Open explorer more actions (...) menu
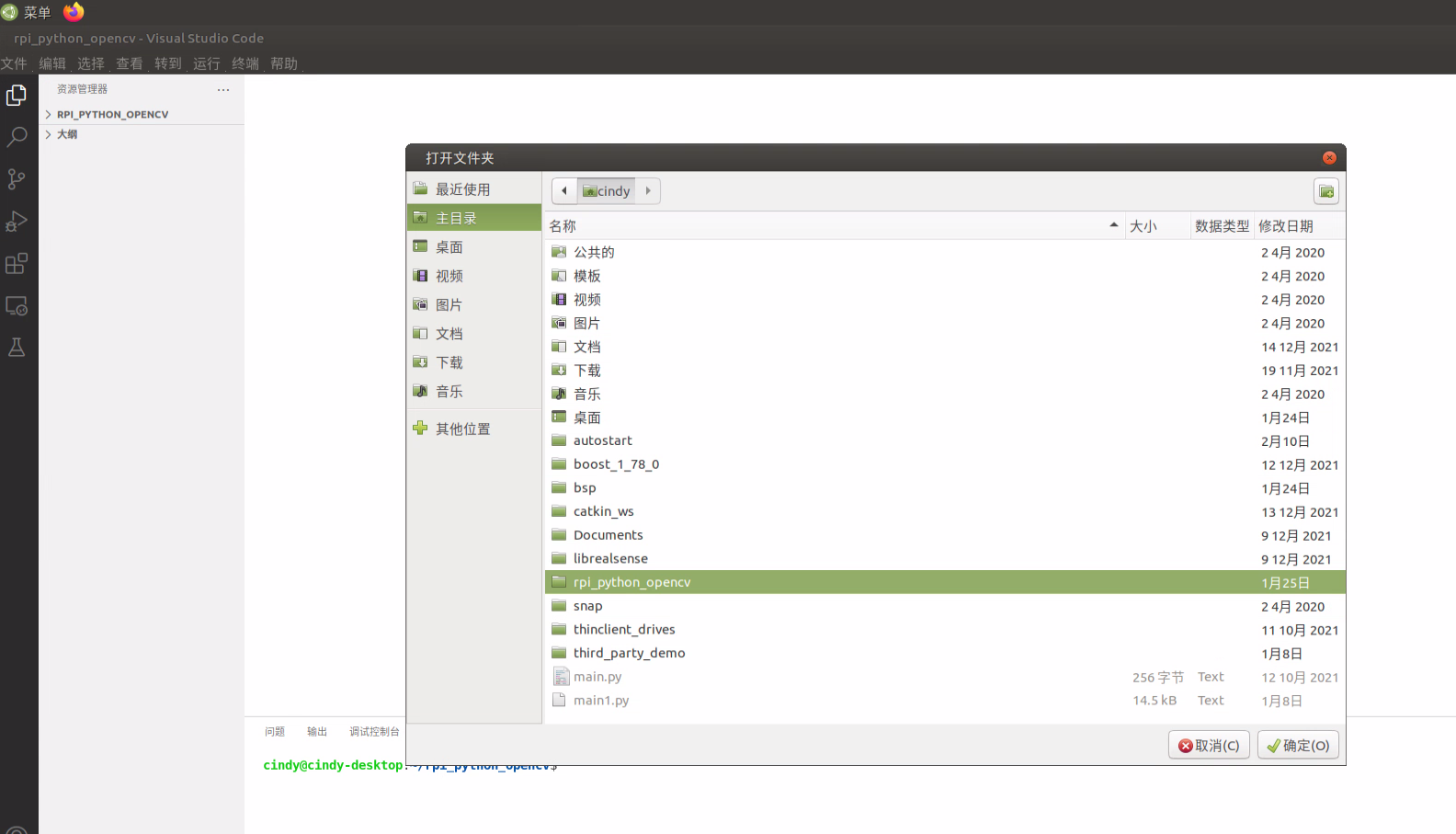 [x=223, y=90]
